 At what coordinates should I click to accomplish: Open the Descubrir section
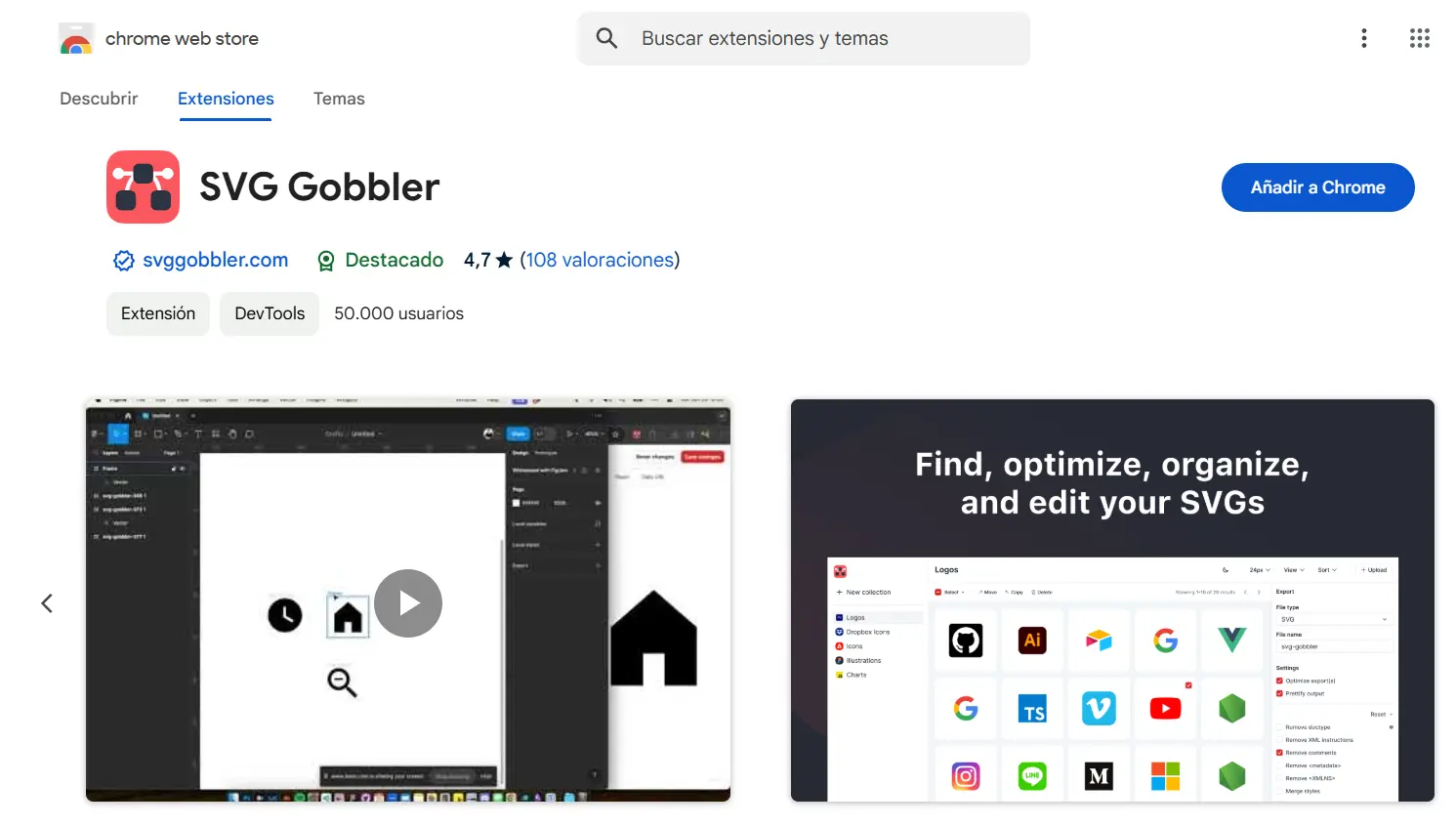[98, 98]
